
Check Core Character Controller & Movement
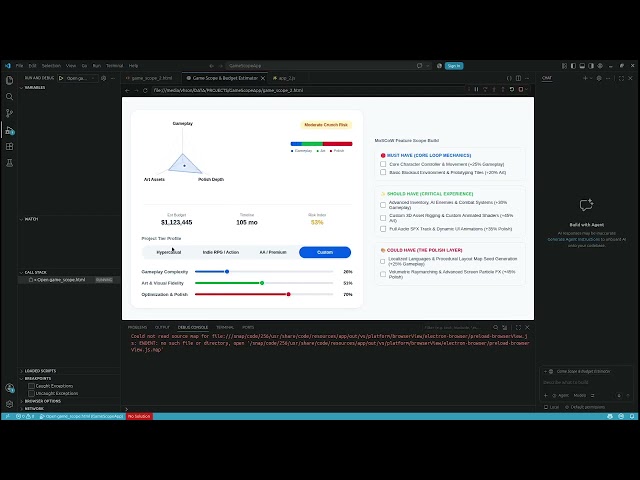(383, 164)
